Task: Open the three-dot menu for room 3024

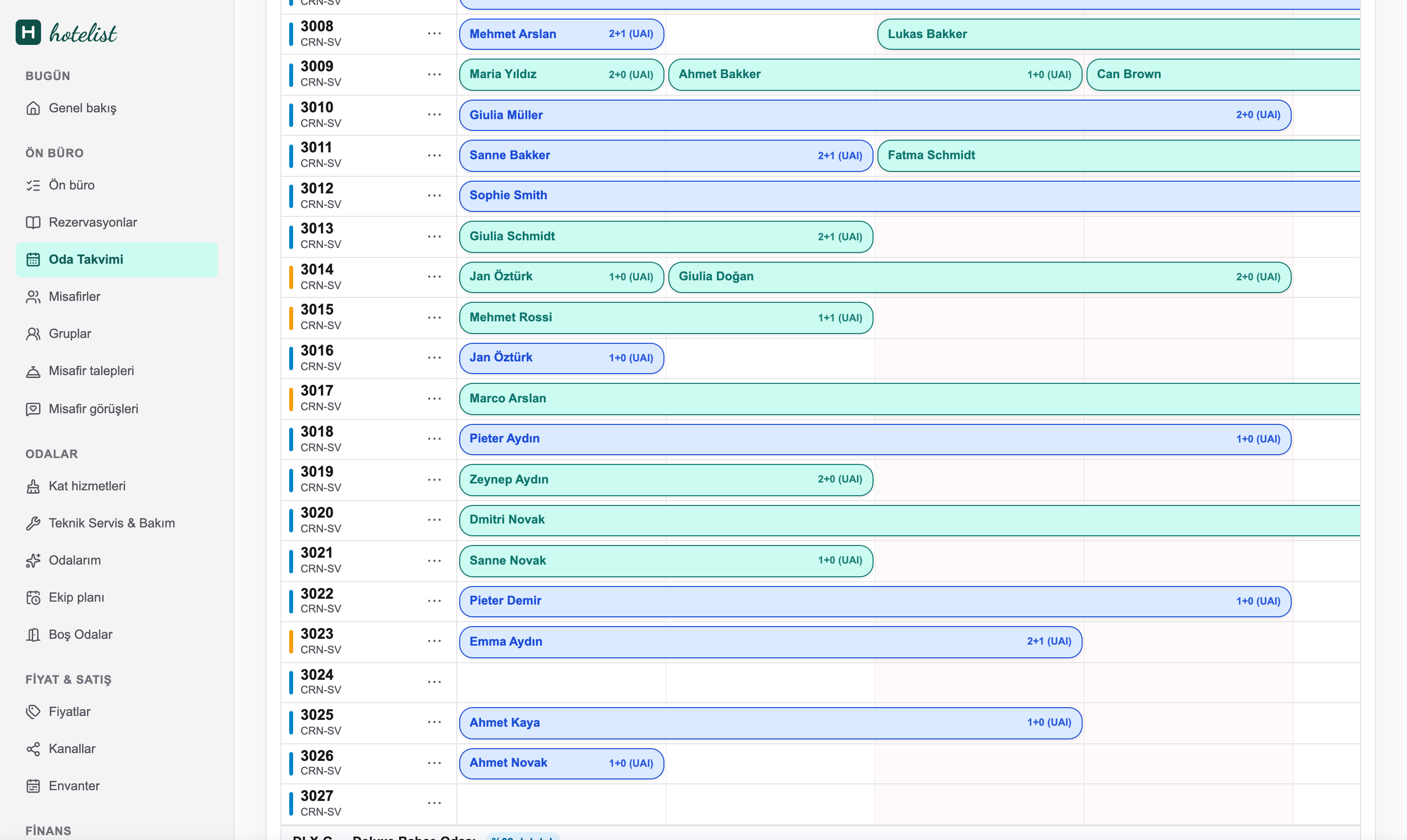Action: [434, 681]
